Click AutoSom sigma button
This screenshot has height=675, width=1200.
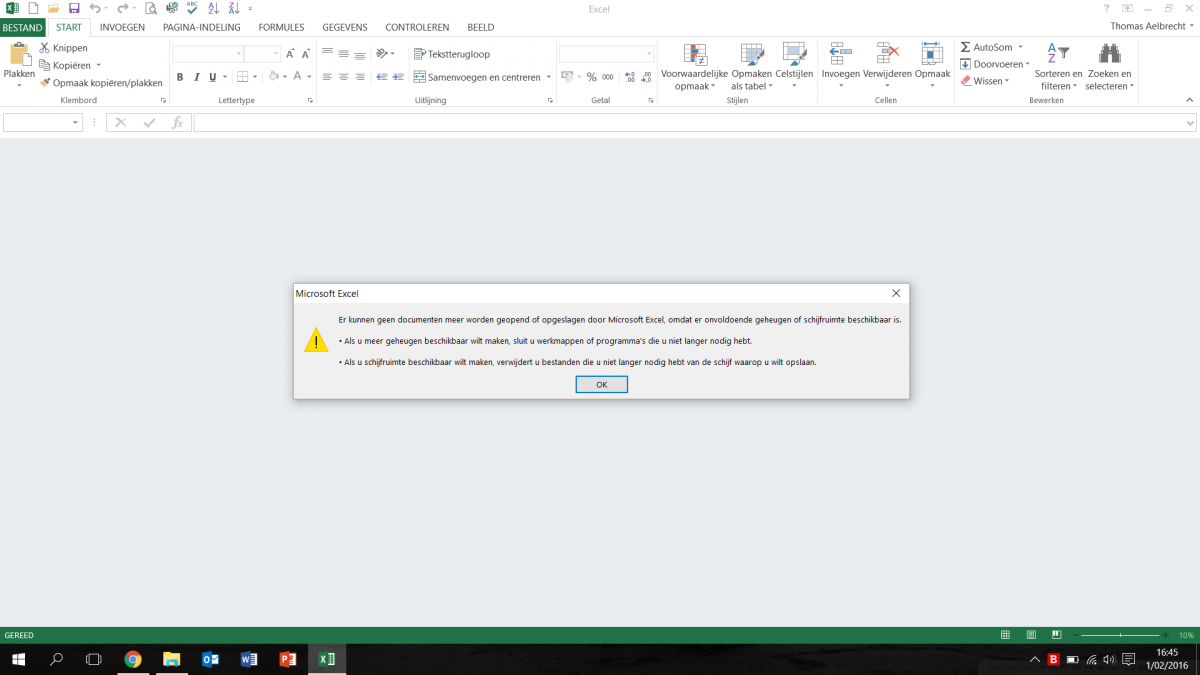point(986,47)
